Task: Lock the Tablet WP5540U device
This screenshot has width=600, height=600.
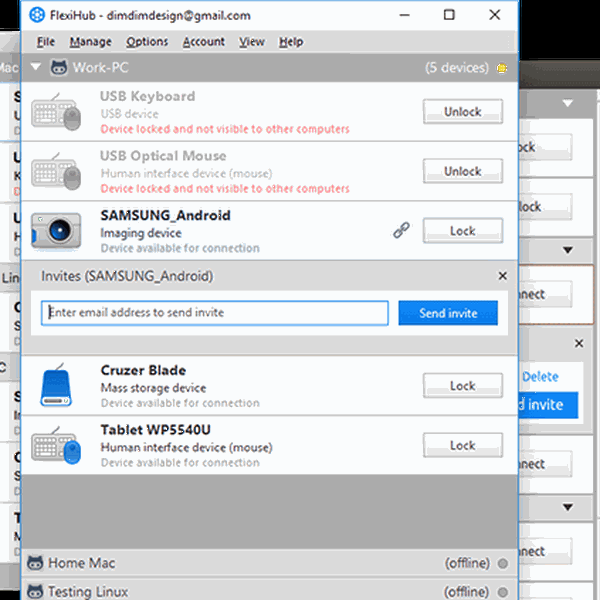Action: tap(462, 445)
